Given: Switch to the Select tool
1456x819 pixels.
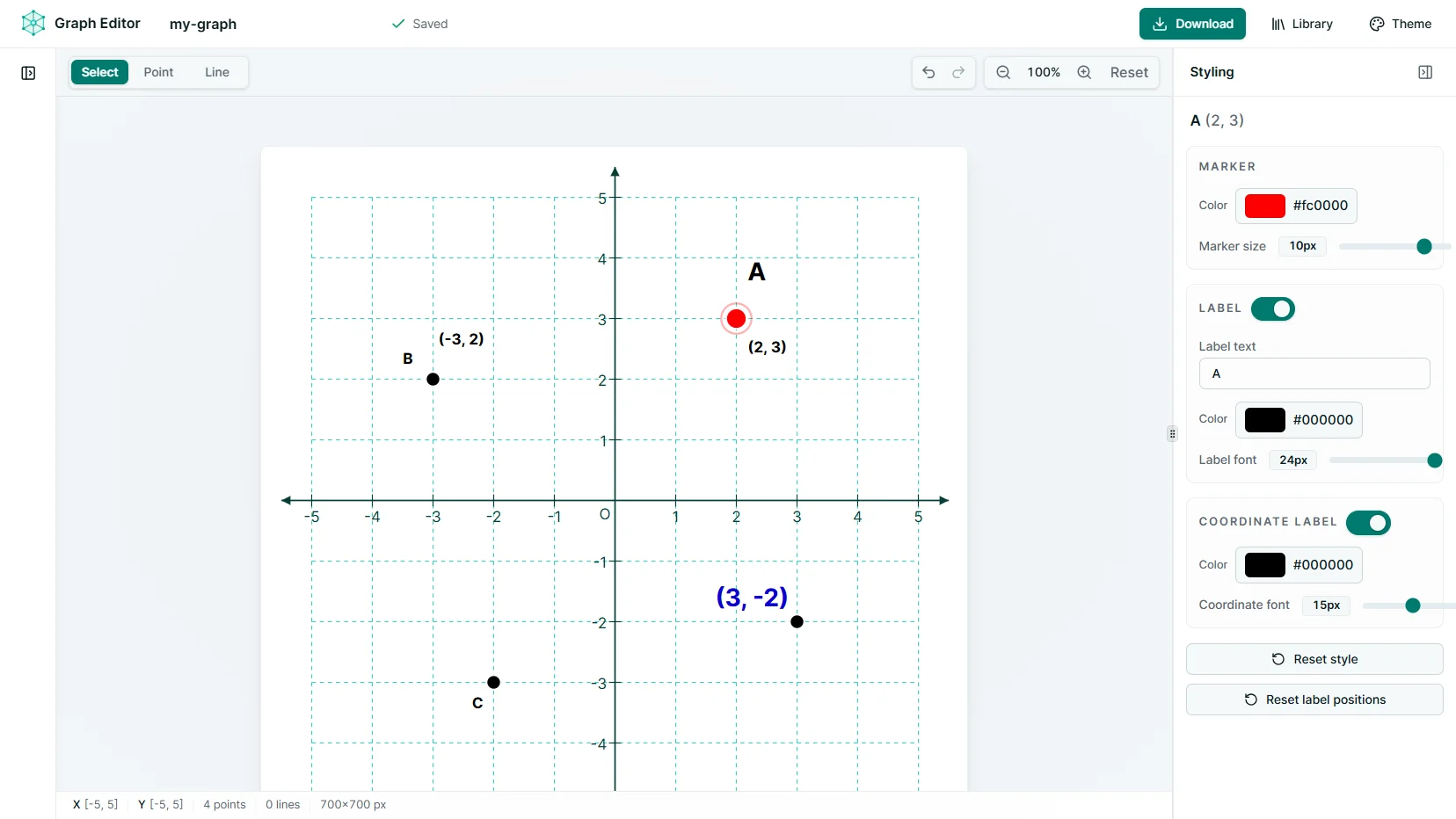Looking at the screenshot, I should (99, 72).
